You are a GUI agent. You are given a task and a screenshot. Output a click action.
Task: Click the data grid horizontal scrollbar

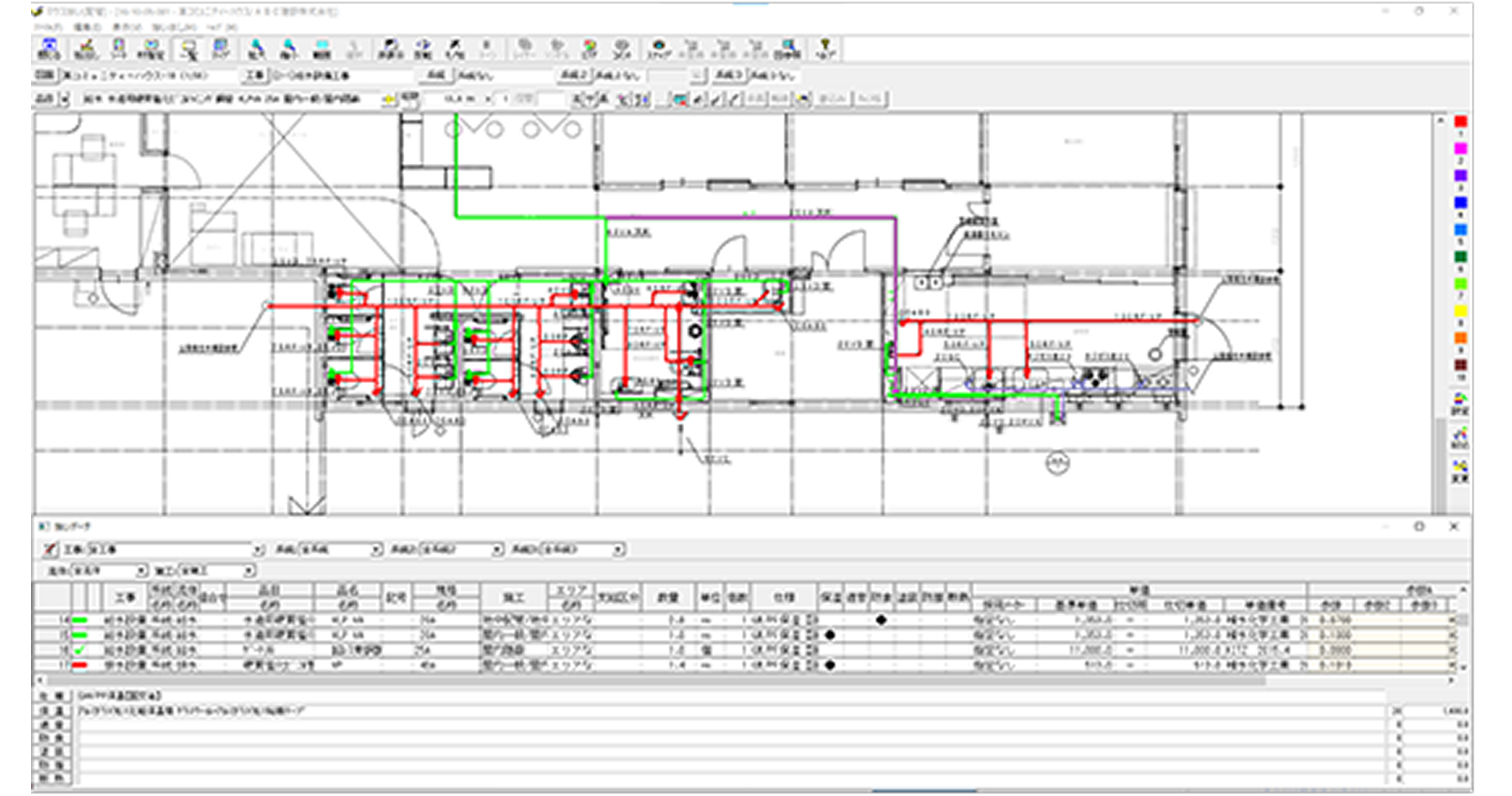pyautogui.click(x=654, y=681)
